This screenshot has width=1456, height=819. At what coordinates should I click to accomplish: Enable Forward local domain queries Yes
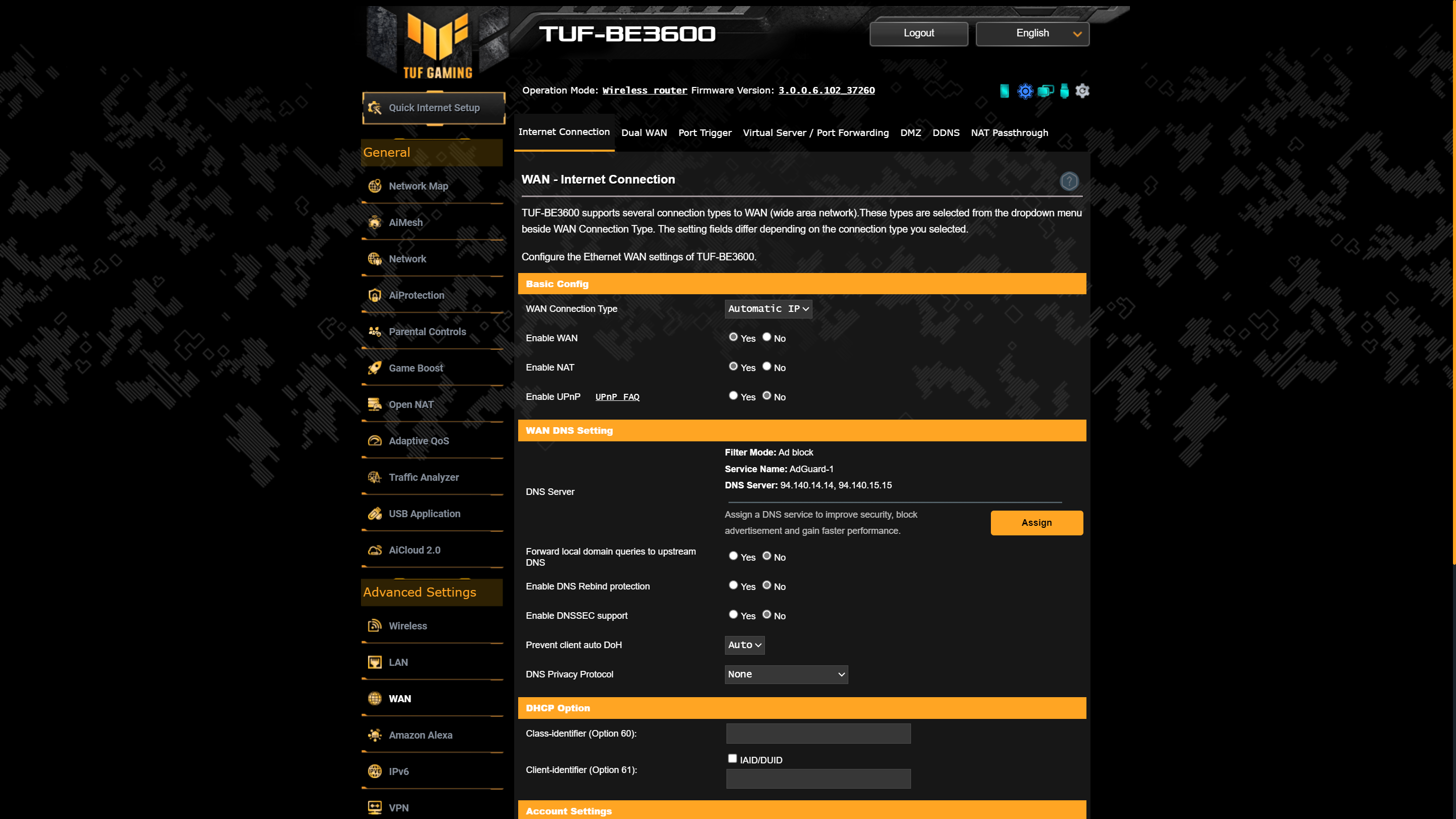[732, 556]
